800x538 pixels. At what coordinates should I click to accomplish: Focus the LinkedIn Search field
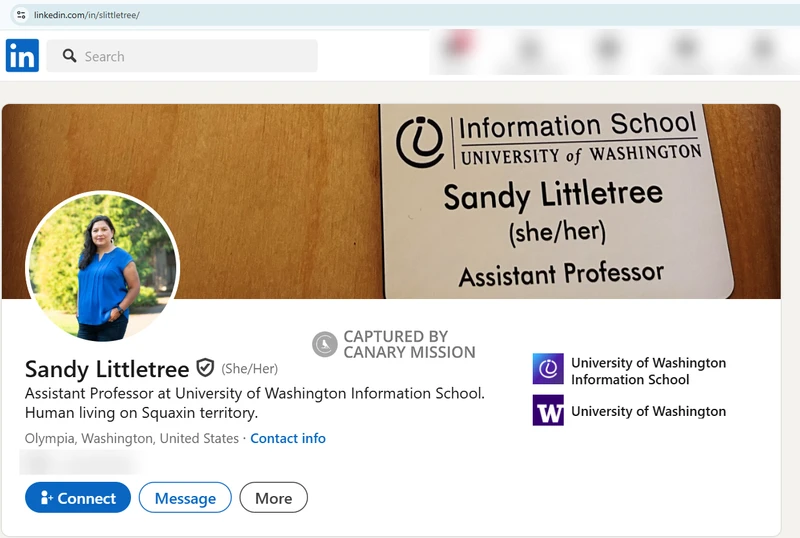[x=182, y=56]
